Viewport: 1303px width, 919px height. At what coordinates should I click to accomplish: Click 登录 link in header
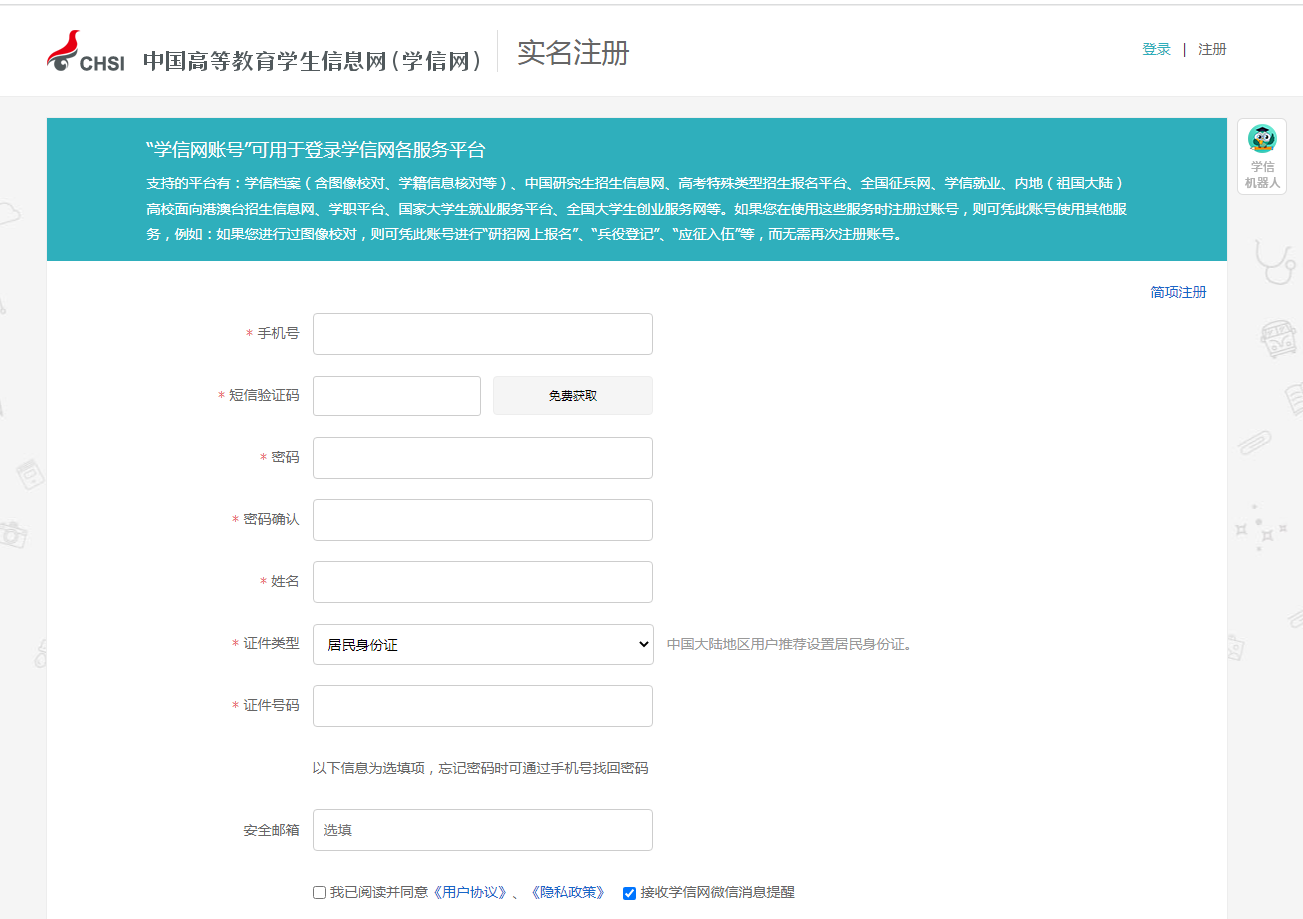point(1156,49)
